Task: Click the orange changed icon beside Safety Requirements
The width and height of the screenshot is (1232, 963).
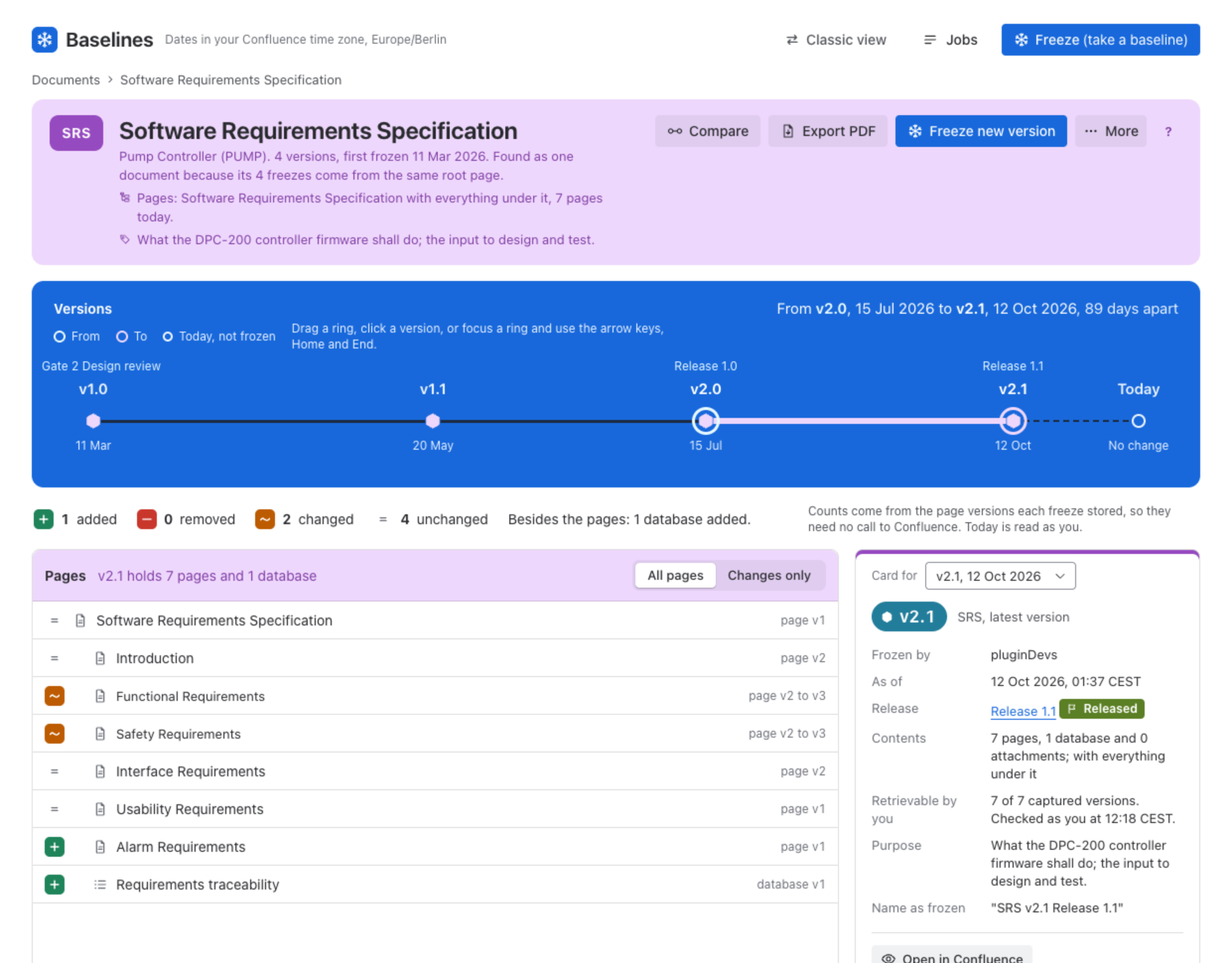Action: 55,733
